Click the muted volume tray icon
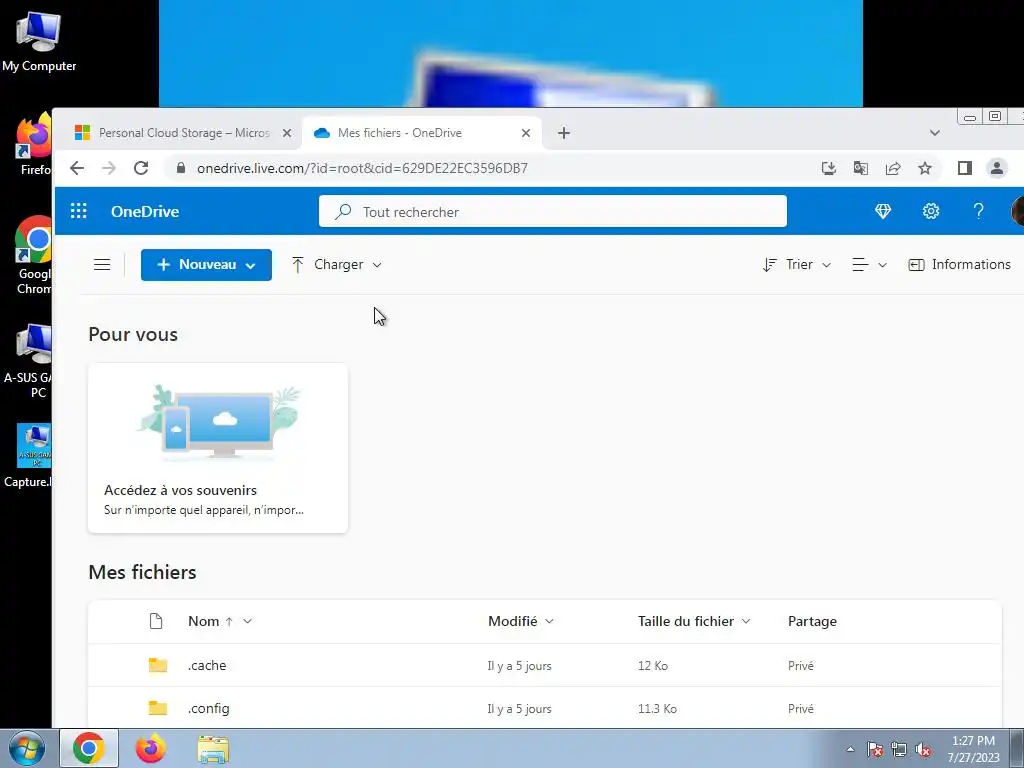This screenshot has height=768, width=1024. point(923,750)
